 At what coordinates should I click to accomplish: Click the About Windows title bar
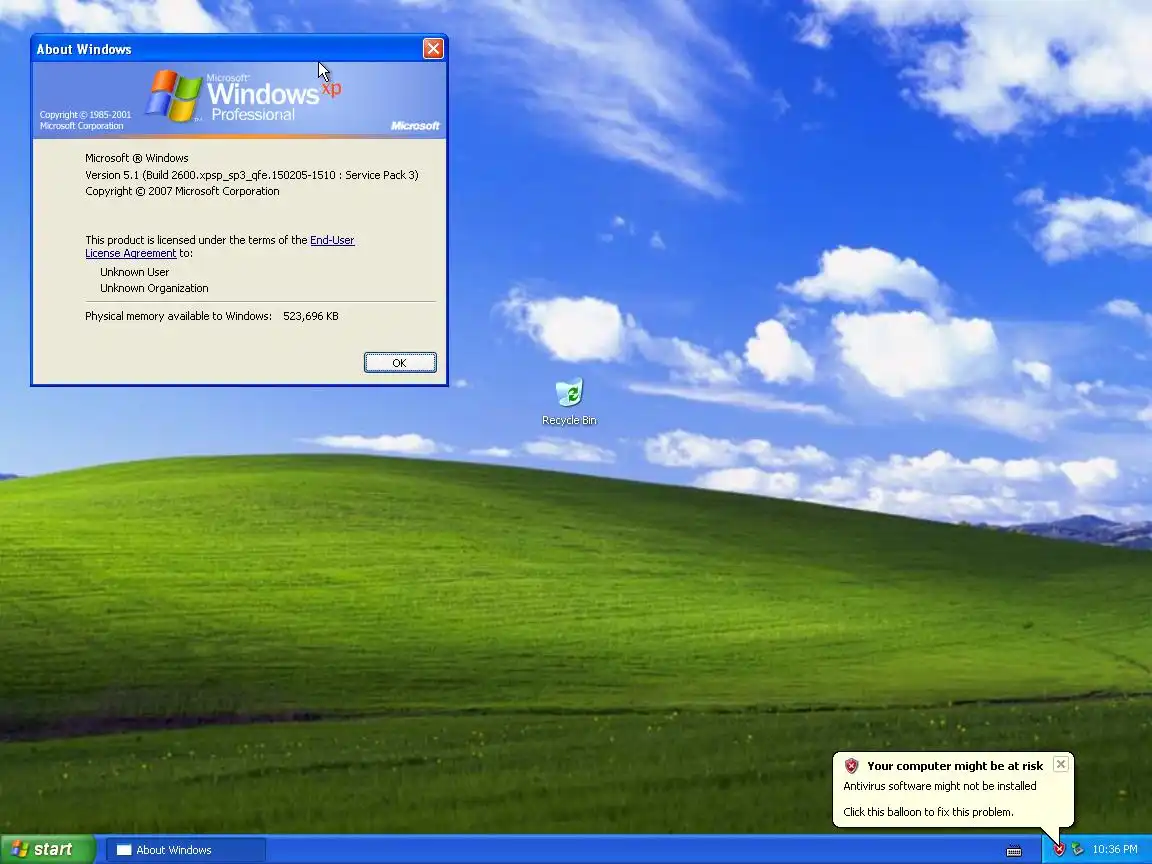pyautogui.click(x=228, y=49)
